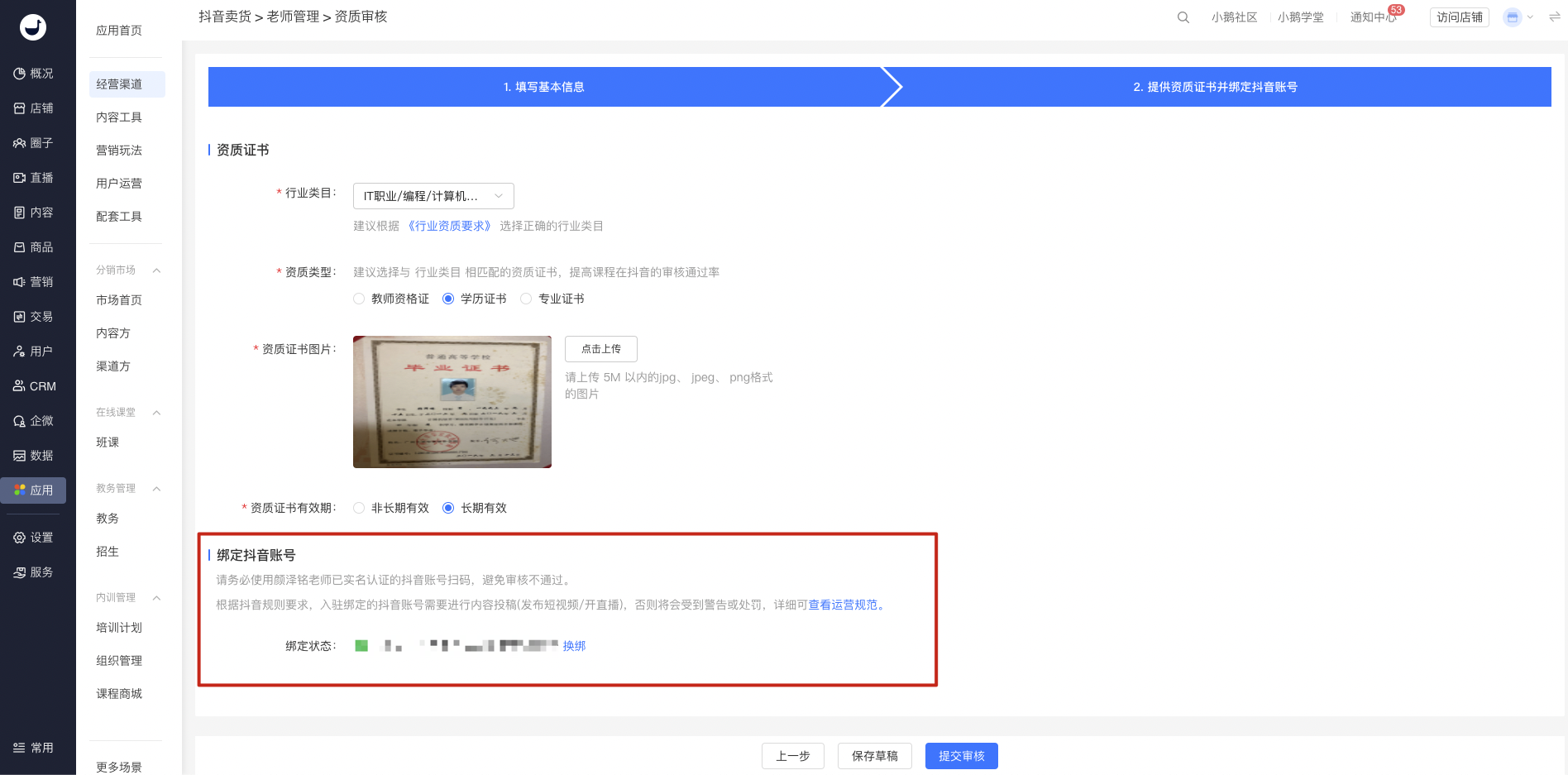The height and width of the screenshot is (775, 1568).
Task: Submit with 提交审核 button
Action: (962, 756)
